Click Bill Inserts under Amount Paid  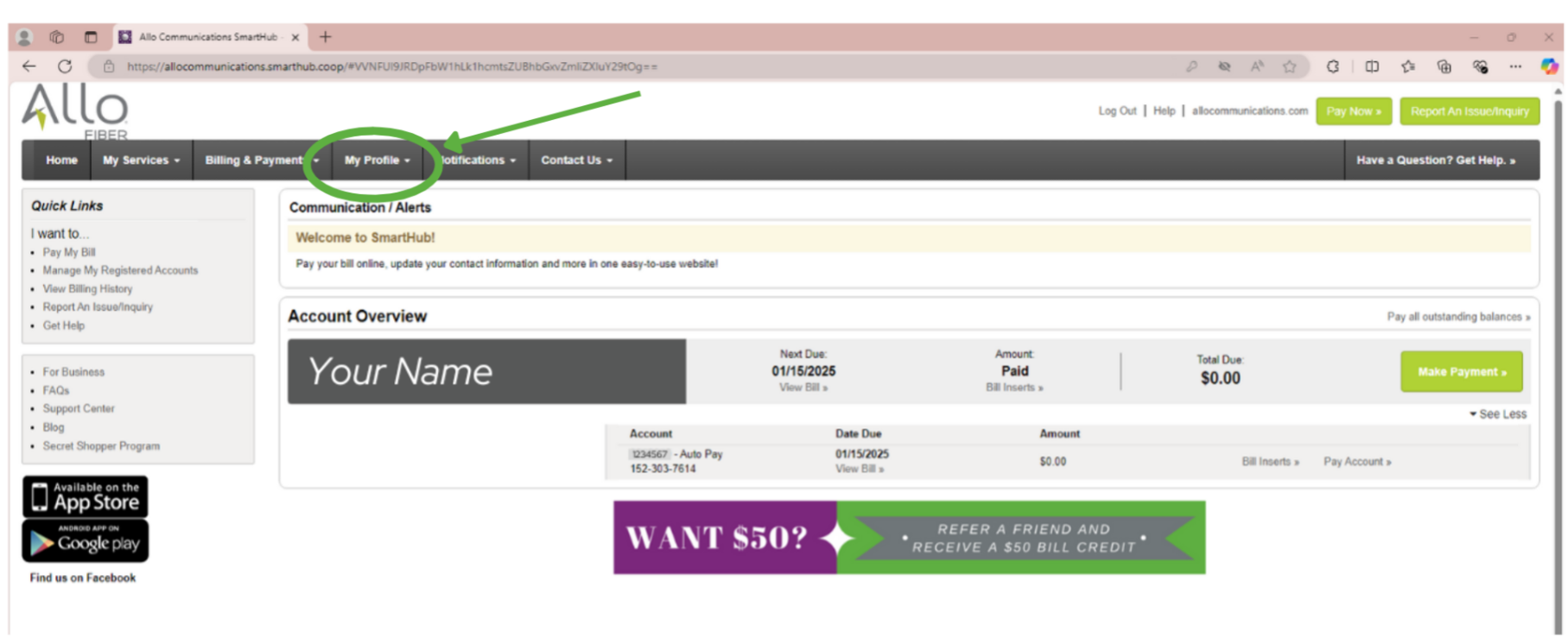coord(1014,388)
